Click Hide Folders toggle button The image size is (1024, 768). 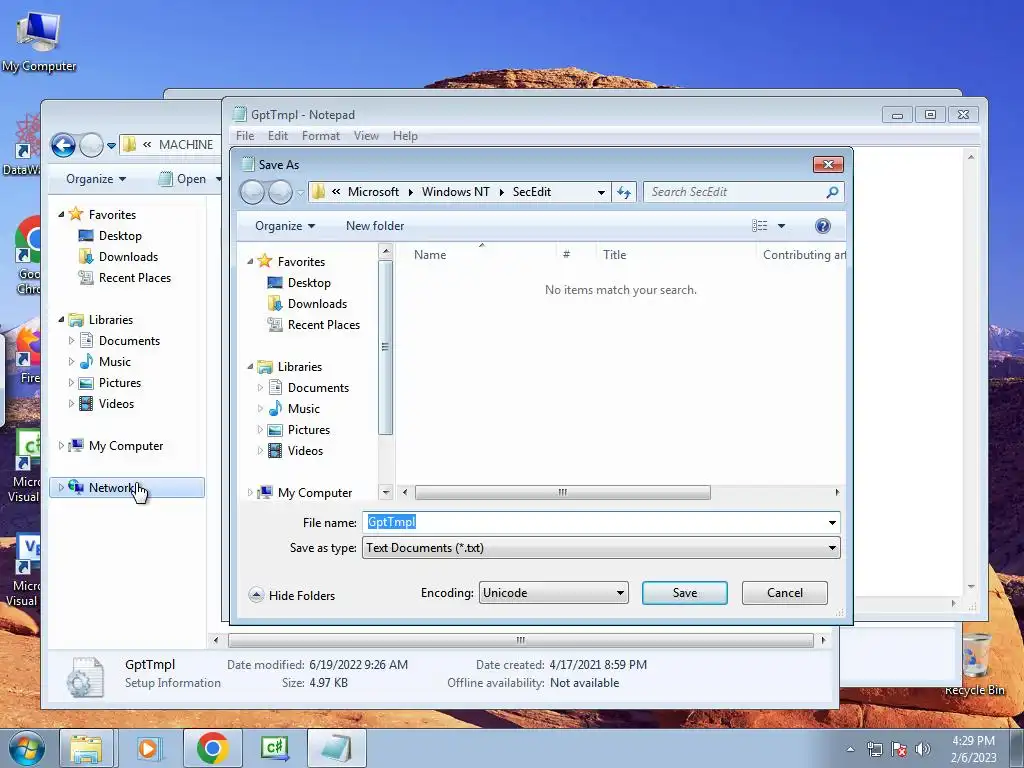(x=292, y=595)
